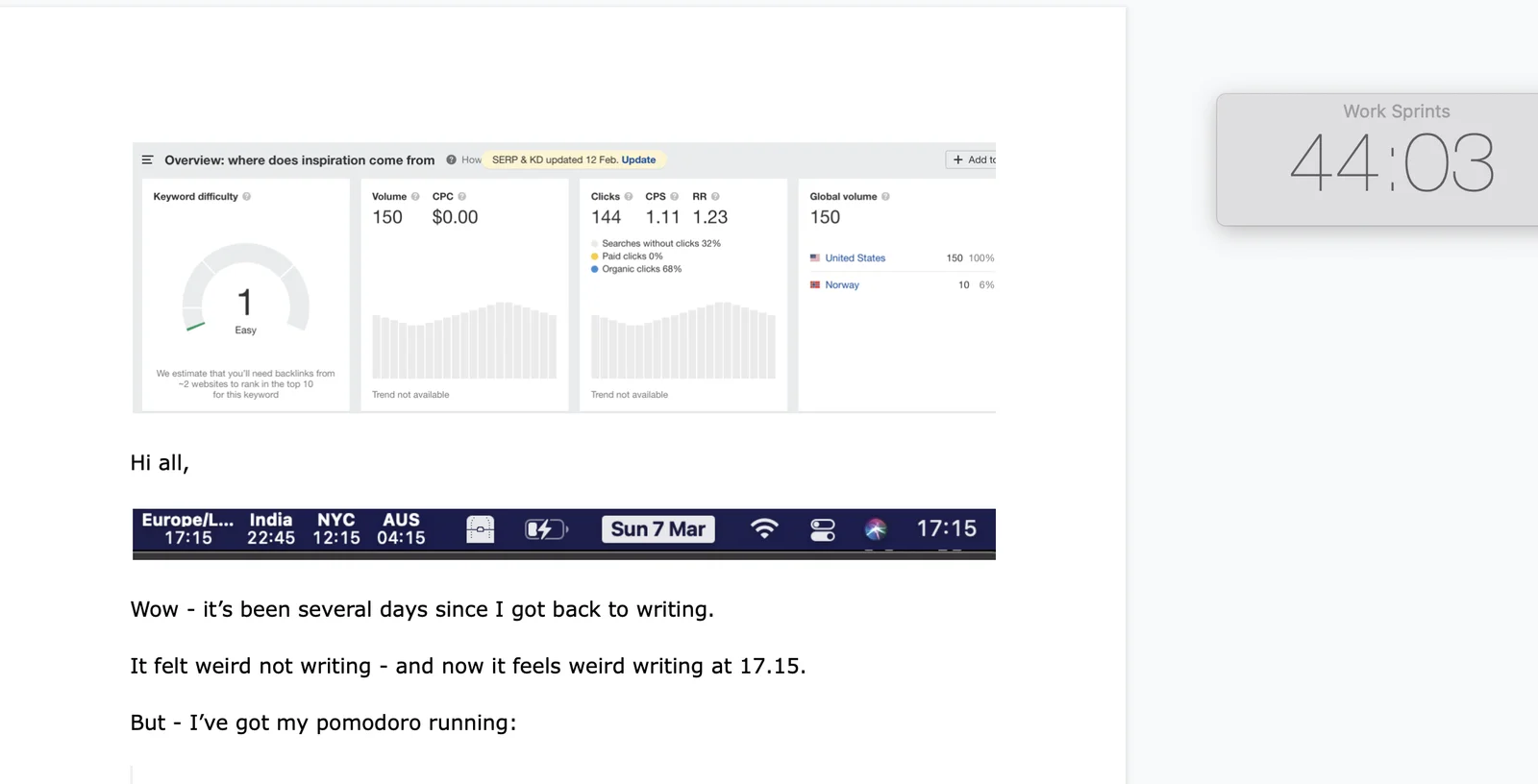Click the RR value '1.23'
Viewport: 1538px width, 784px height.
[710, 217]
